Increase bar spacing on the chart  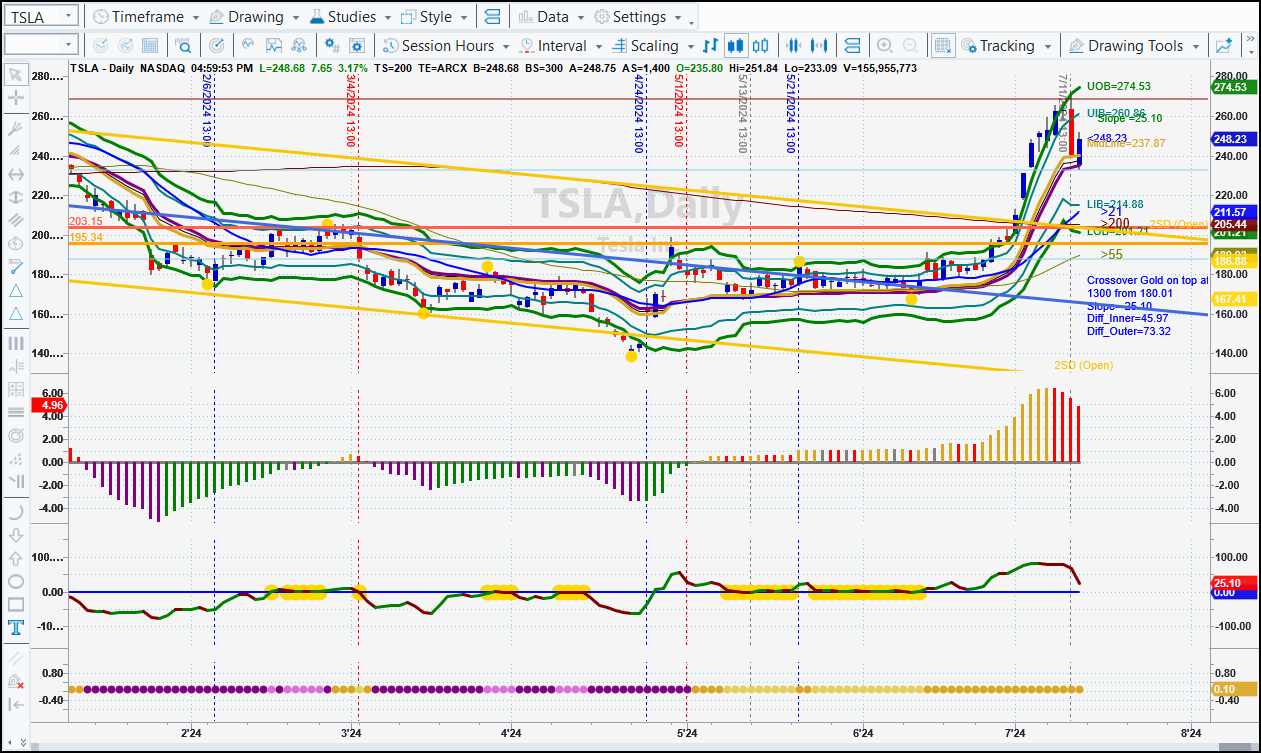[x=820, y=46]
